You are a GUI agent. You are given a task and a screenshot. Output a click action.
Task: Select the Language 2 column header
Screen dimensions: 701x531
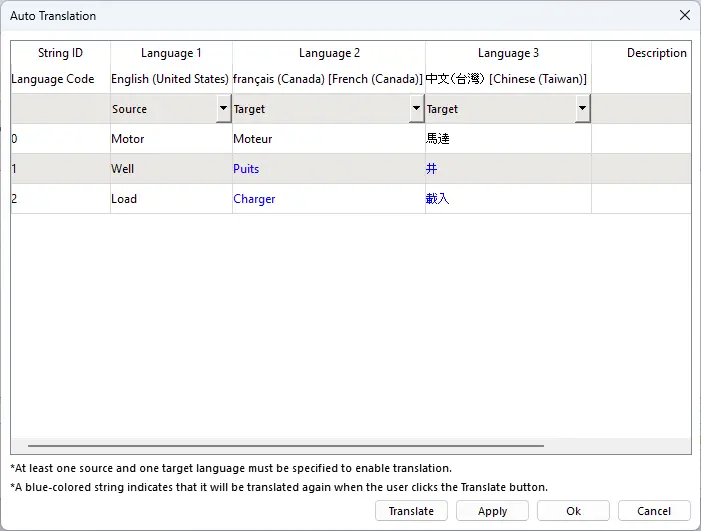(329, 53)
